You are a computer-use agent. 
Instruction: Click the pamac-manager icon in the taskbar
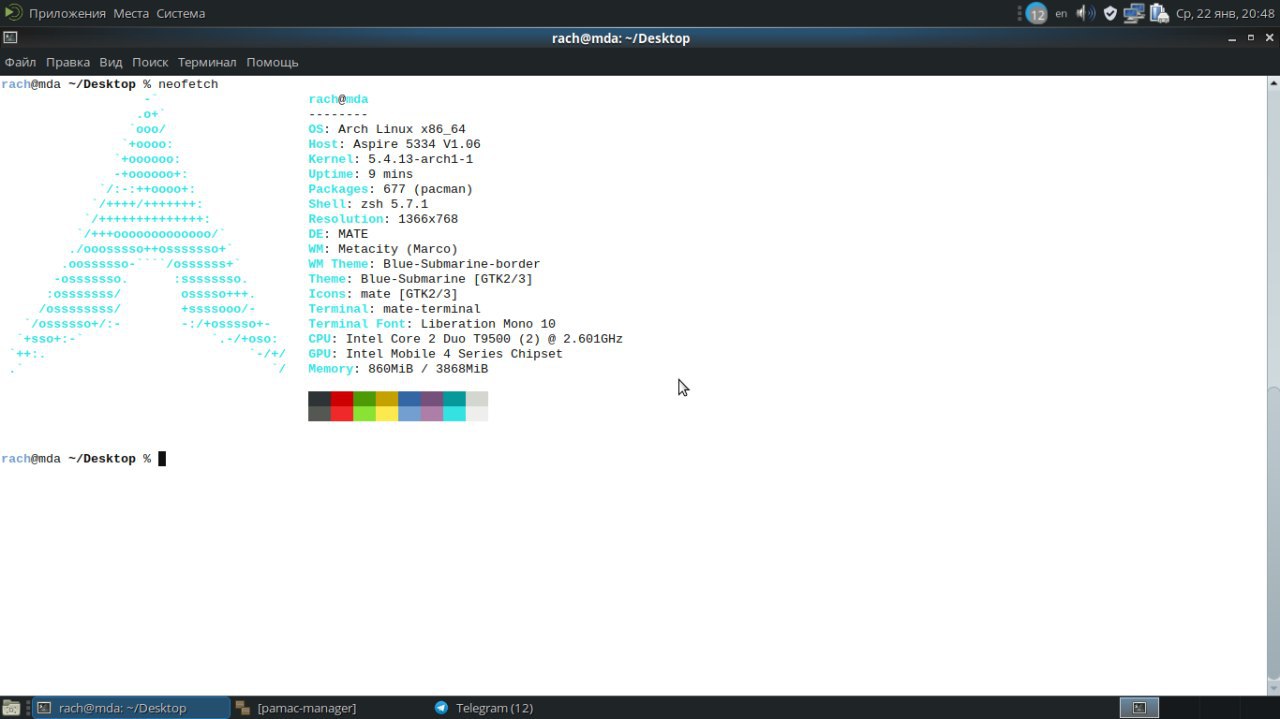tap(242, 708)
